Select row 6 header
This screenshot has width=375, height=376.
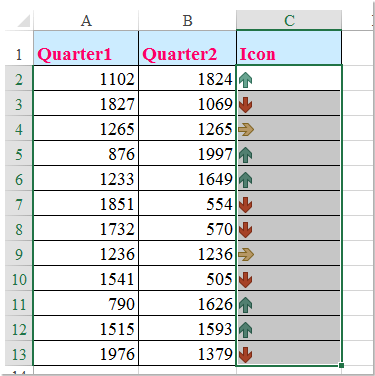(19, 180)
